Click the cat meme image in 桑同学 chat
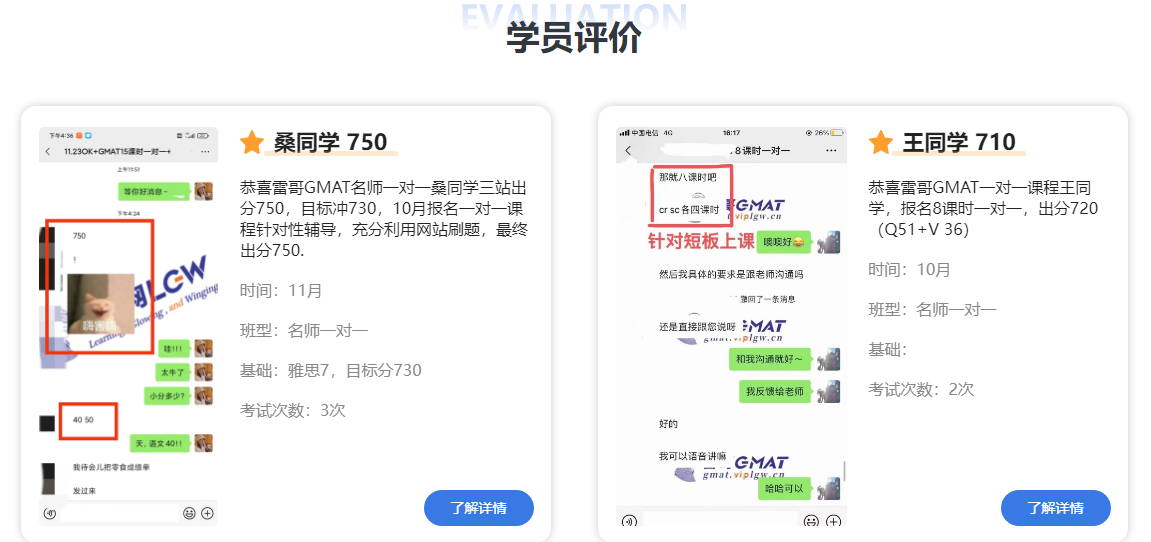Viewport: 1151px width, 542px height. tap(100, 305)
